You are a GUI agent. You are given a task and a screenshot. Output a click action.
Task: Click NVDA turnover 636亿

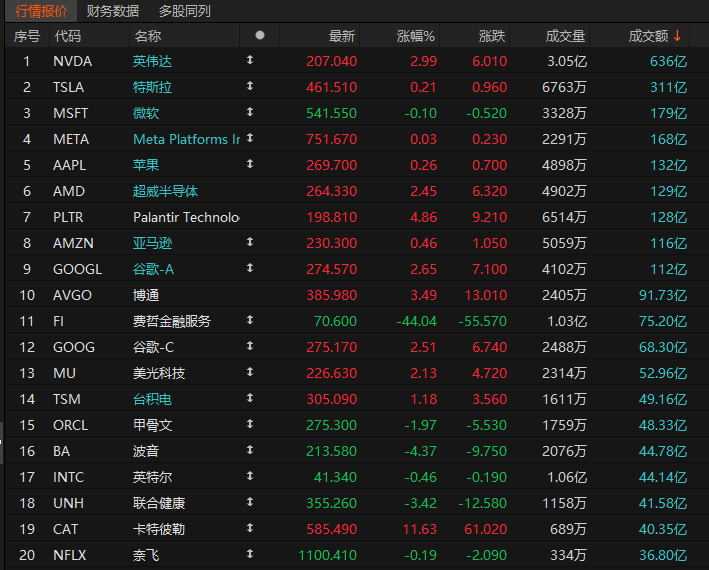click(668, 61)
